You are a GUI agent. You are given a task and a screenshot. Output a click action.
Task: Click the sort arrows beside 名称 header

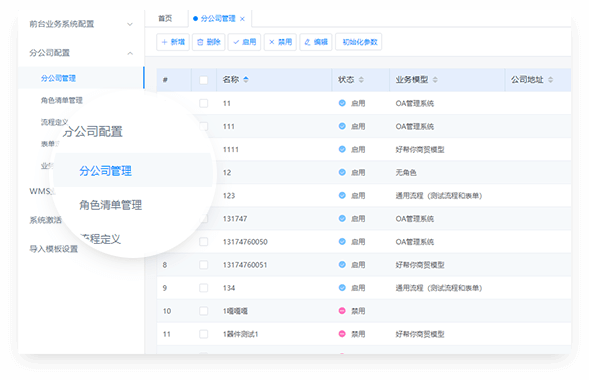click(x=246, y=80)
